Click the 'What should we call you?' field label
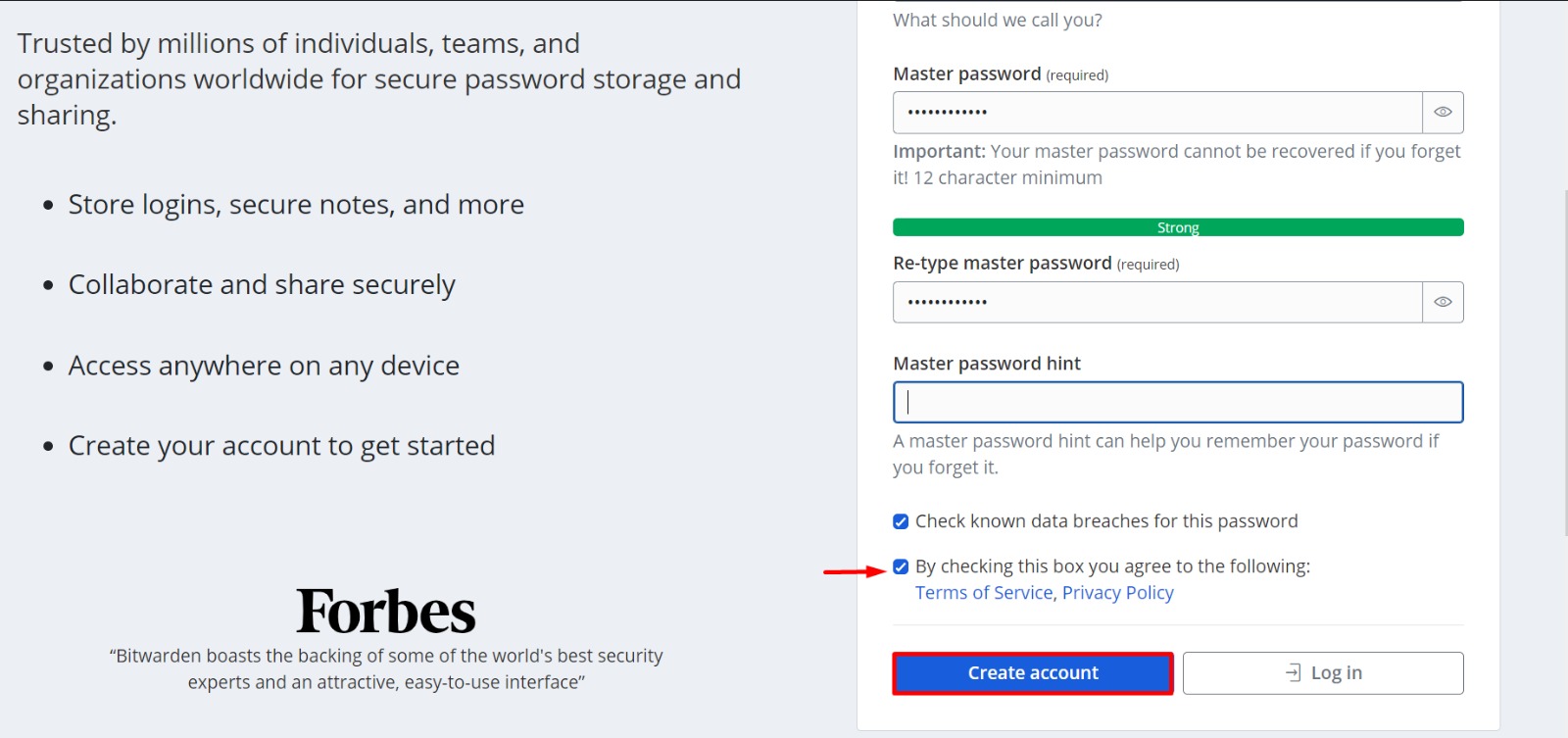1568x738 pixels. click(997, 20)
